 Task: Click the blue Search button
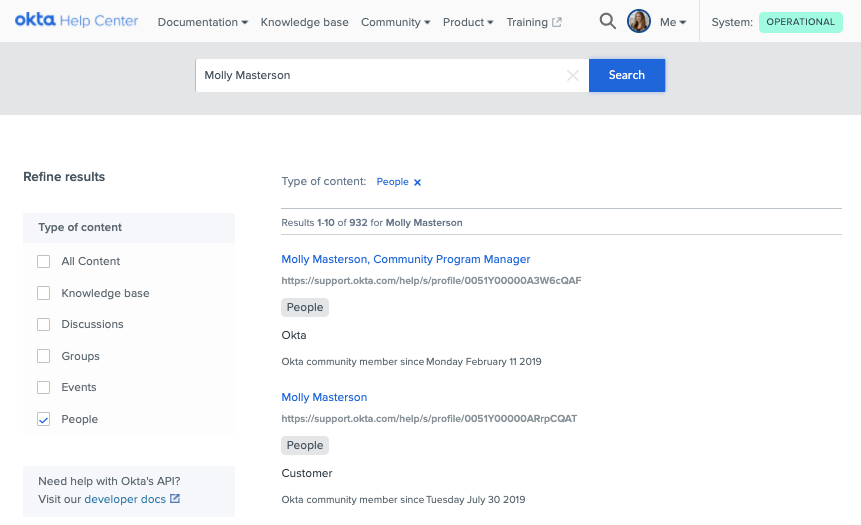627,75
